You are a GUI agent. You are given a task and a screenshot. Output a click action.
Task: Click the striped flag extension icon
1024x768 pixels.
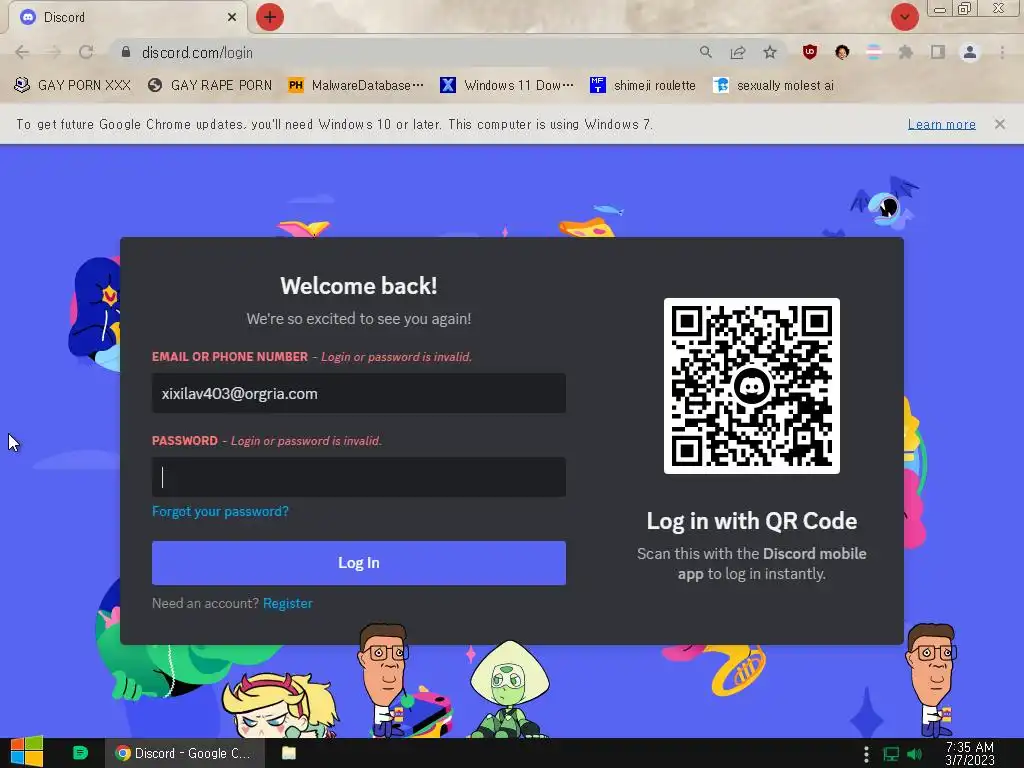click(874, 52)
